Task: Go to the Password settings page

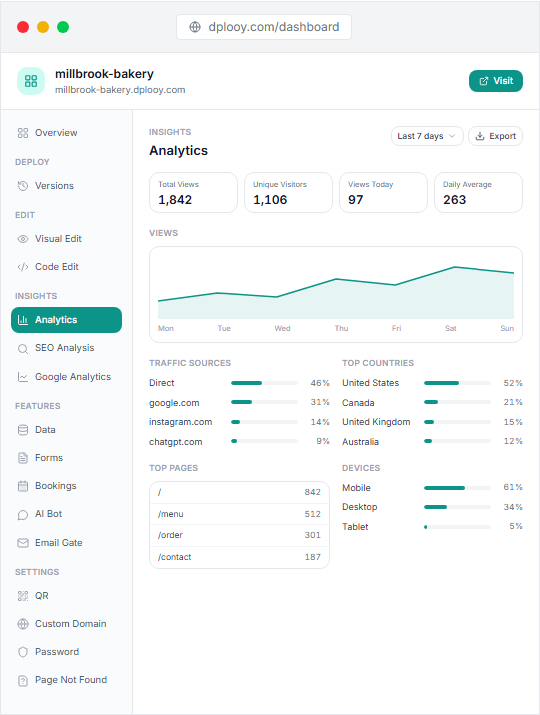Action: click(x=67, y=652)
